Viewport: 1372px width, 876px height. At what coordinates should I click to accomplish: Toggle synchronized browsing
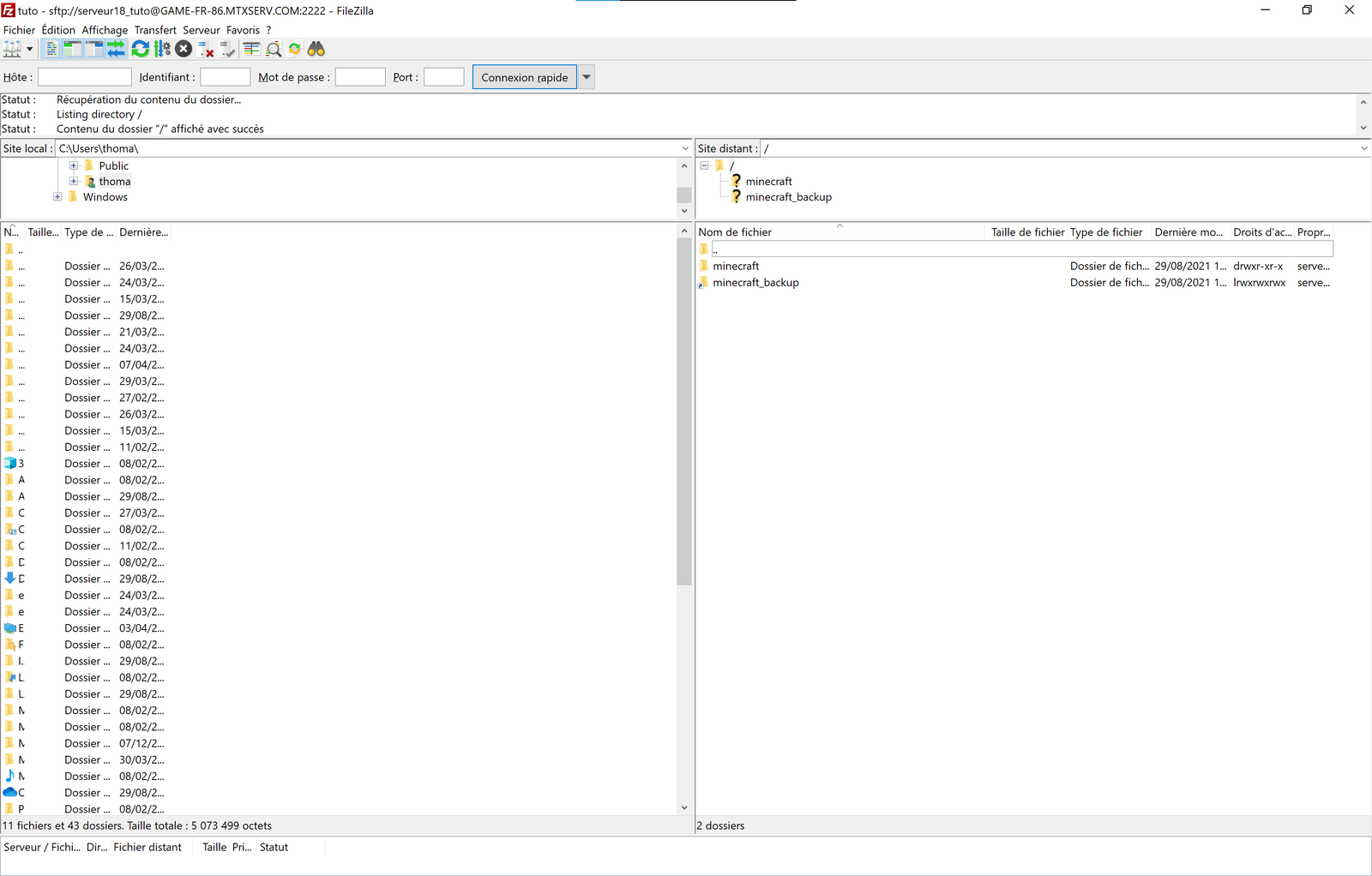tap(295, 49)
